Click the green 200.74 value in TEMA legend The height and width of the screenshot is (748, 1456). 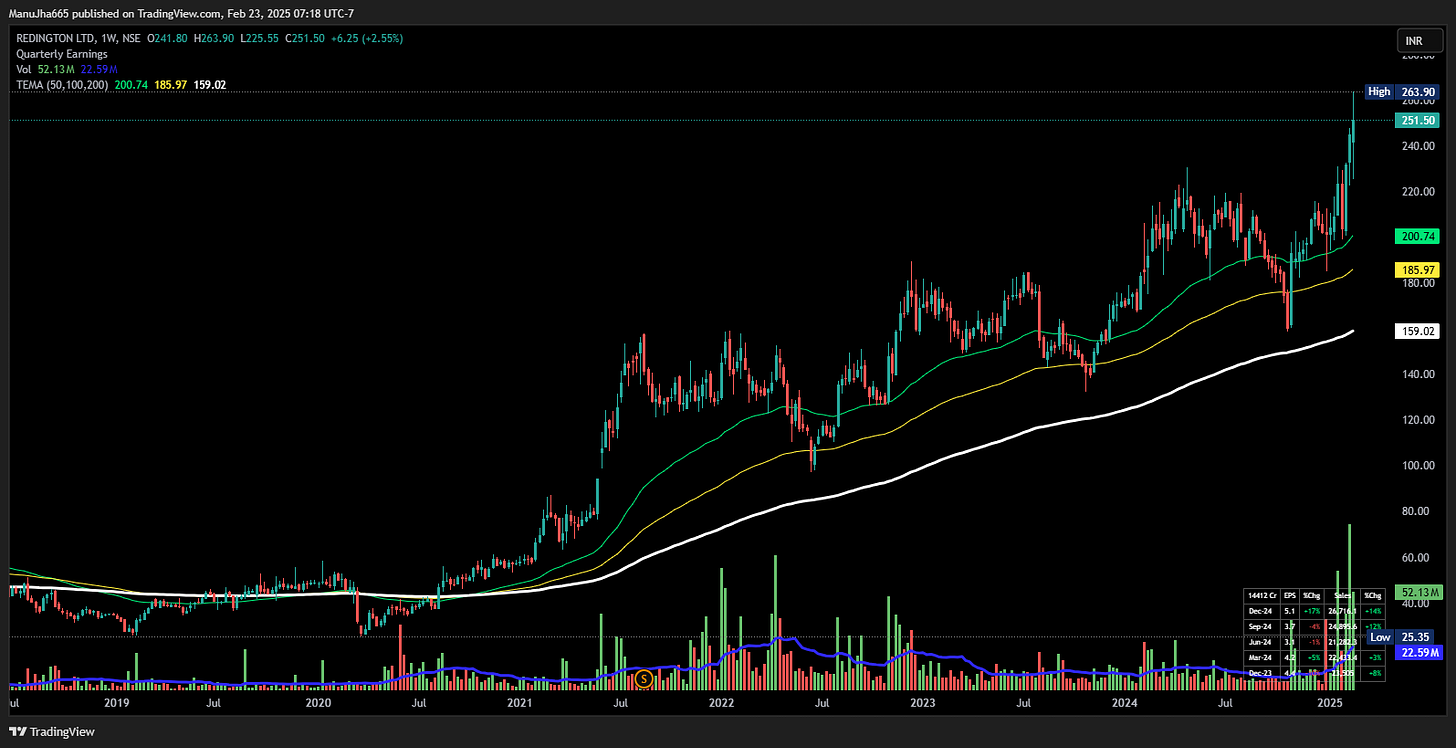pos(131,85)
